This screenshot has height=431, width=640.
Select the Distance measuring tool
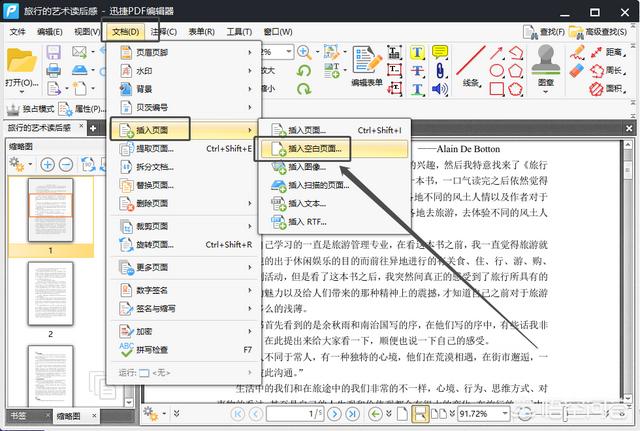click(608, 52)
